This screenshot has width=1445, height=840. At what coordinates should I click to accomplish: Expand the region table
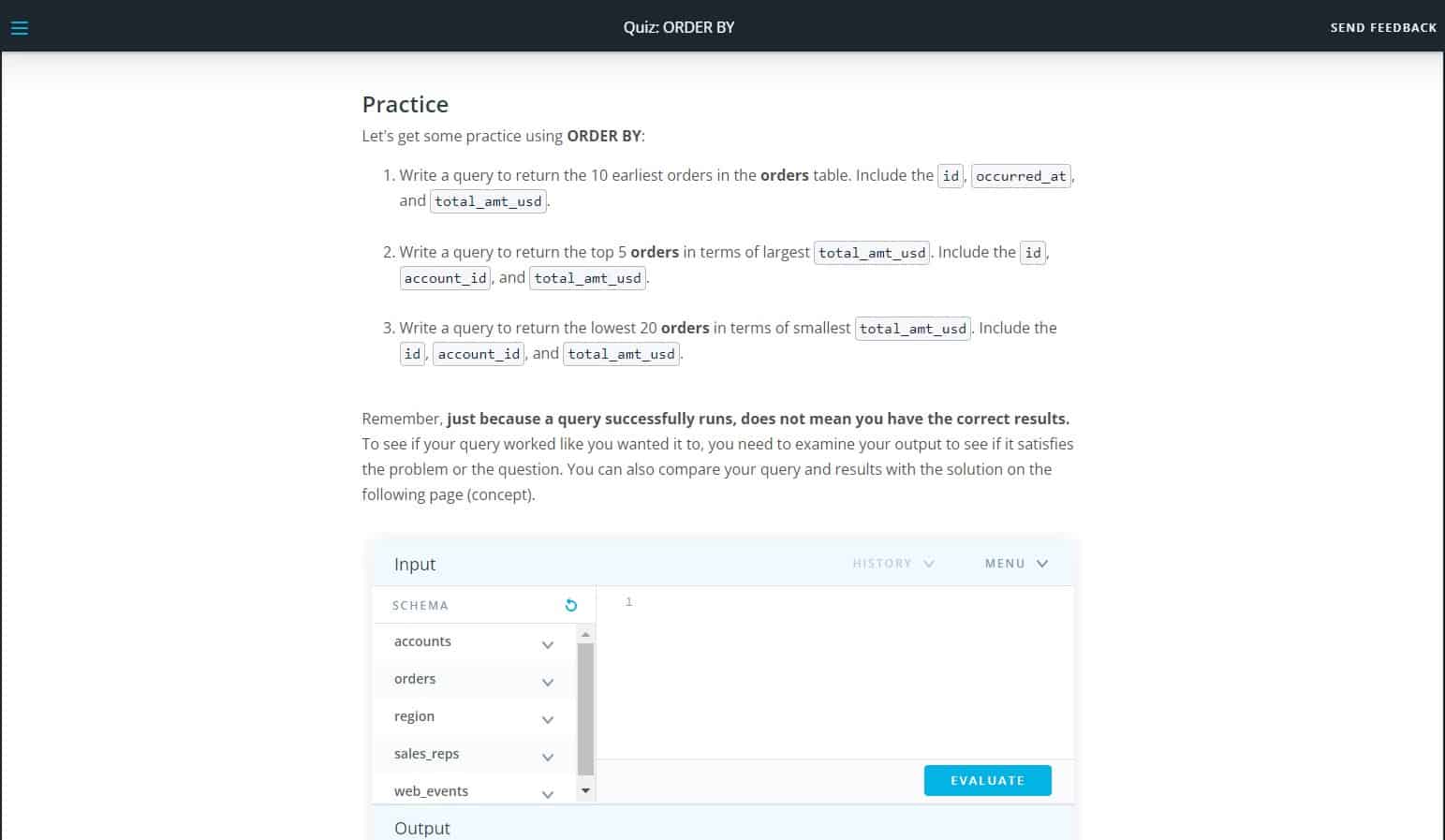tap(548, 719)
